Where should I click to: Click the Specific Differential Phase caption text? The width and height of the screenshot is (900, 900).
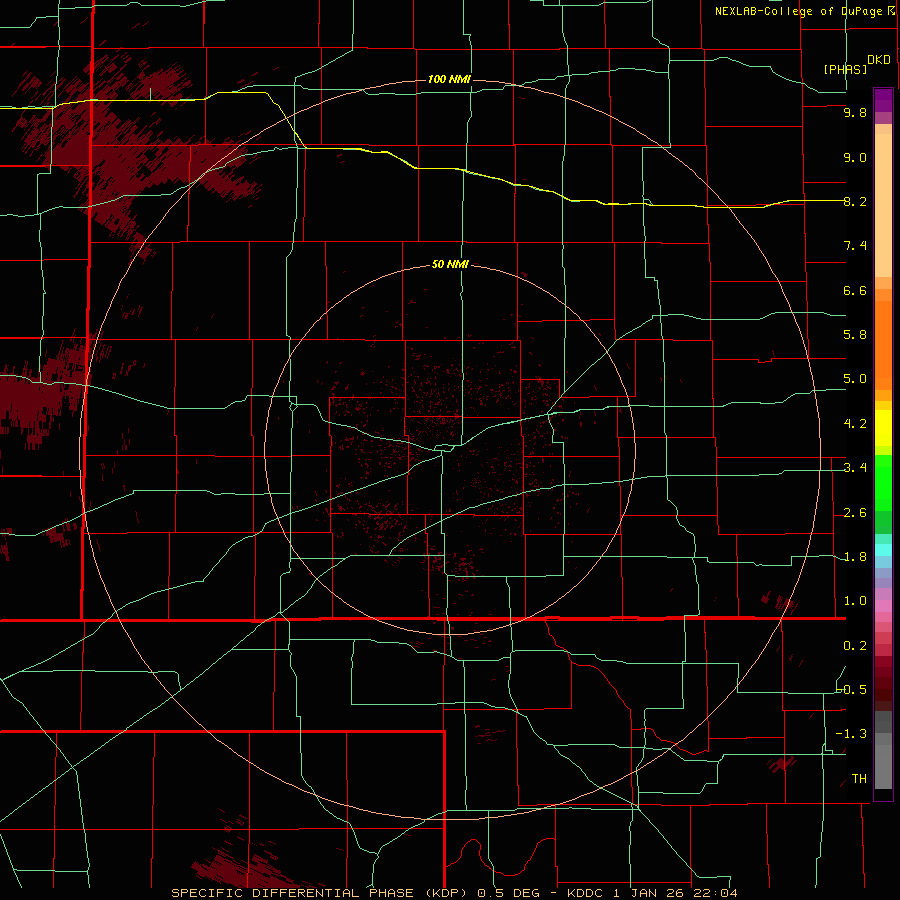point(454,893)
